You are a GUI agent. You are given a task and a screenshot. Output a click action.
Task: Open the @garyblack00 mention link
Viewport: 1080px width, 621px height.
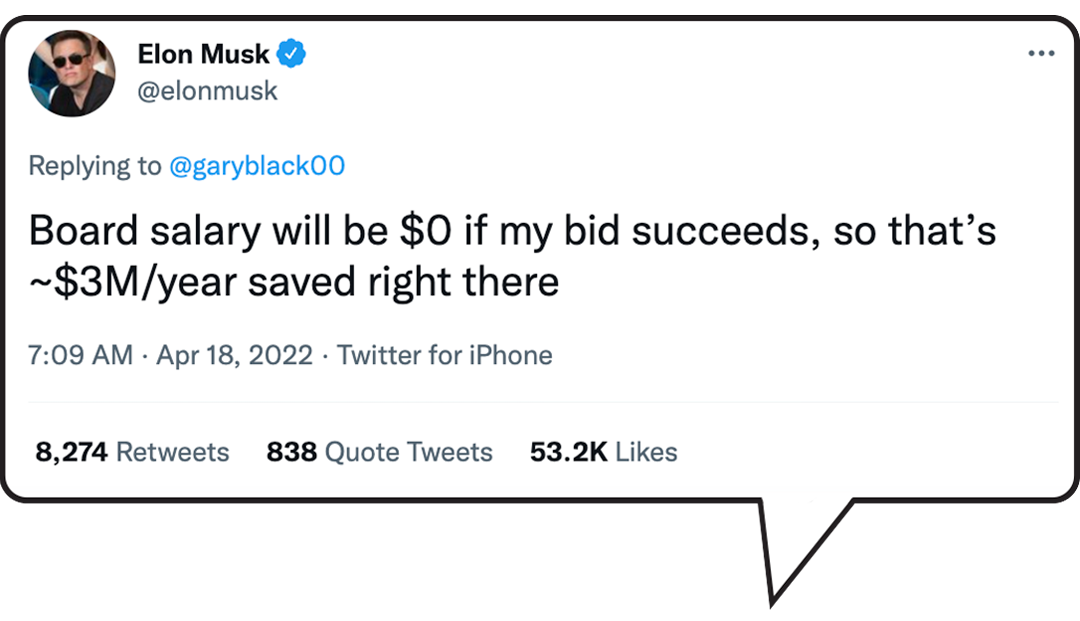[x=256, y=166]
